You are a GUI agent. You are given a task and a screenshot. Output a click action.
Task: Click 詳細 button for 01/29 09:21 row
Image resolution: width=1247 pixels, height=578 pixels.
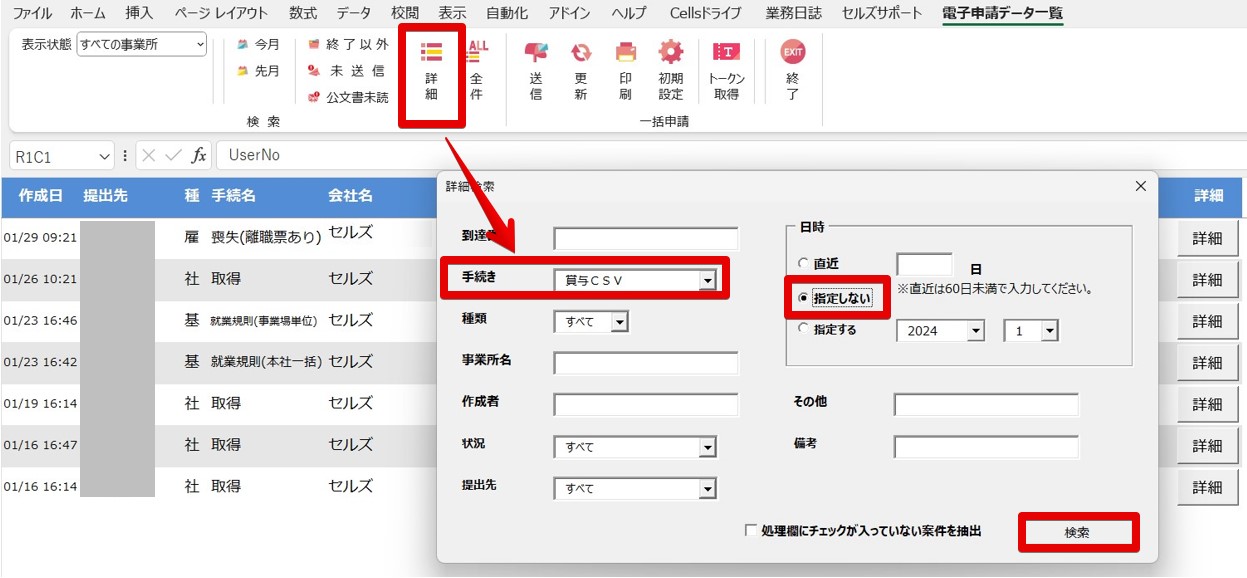[x=1208, y=238]
